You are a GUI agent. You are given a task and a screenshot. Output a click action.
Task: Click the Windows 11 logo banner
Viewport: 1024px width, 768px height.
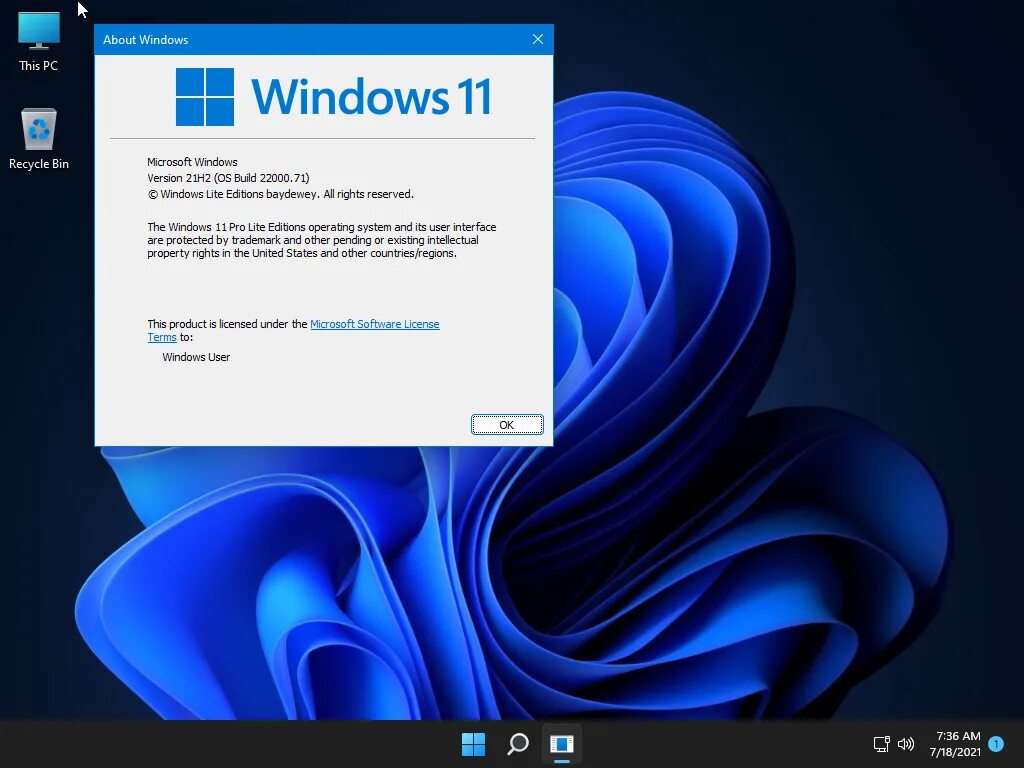[333, 97]
